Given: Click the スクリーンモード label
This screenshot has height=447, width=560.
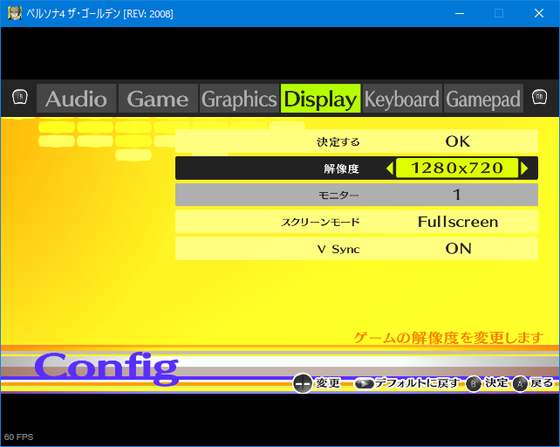Looking at the screenshot, I should [320, 222].
